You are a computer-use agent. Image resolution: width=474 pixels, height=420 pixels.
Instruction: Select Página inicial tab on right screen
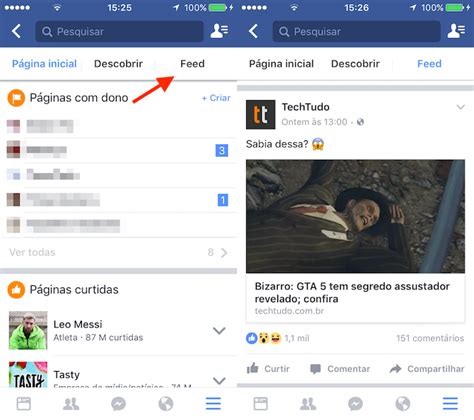(281, 64)
